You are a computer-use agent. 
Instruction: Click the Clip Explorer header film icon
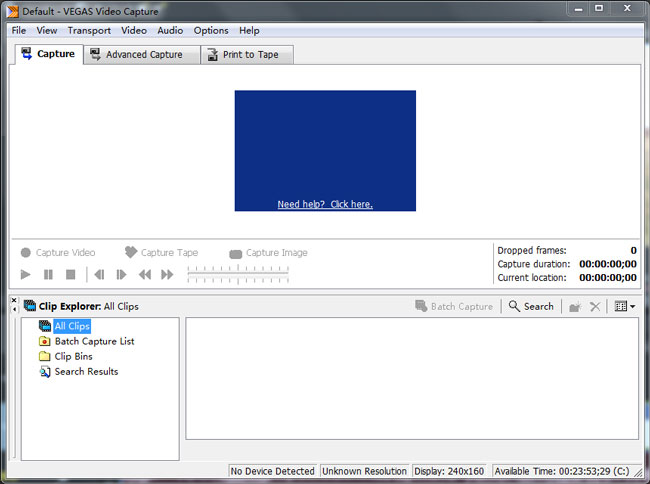tap(30, 306)
